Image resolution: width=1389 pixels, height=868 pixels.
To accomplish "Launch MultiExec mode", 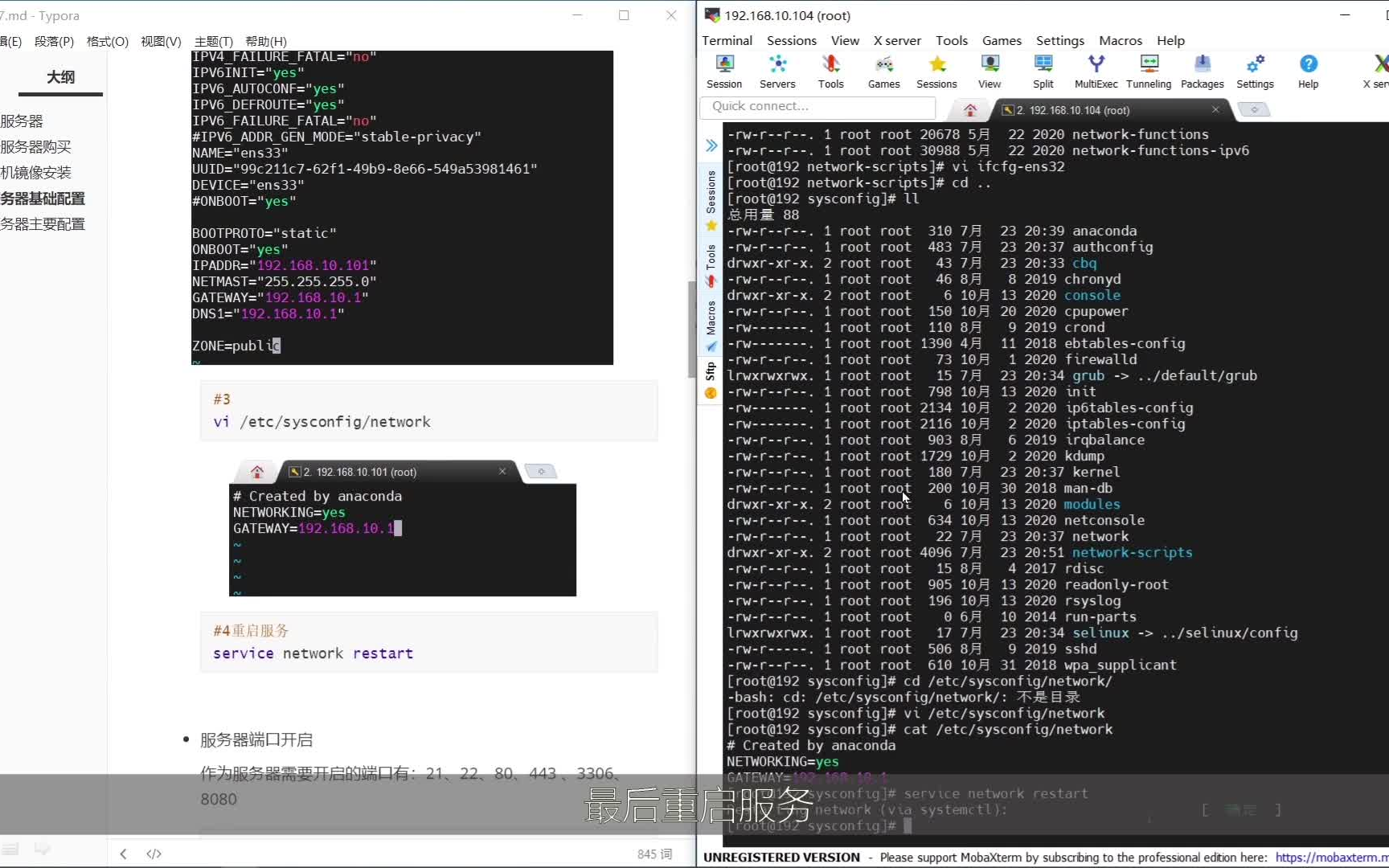I will (x=1096, y=72).
